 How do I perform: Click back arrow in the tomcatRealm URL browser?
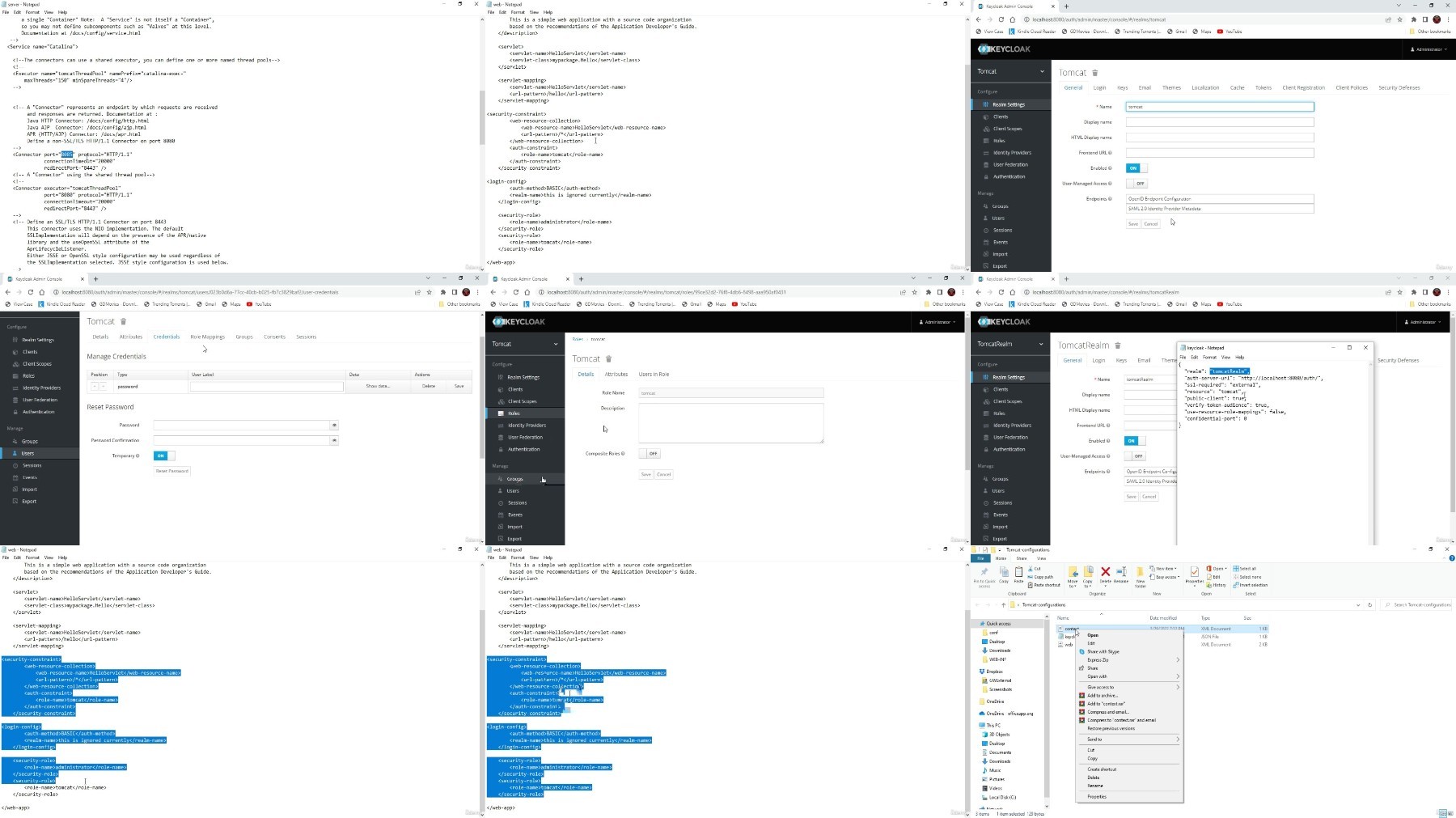point(979,292)
